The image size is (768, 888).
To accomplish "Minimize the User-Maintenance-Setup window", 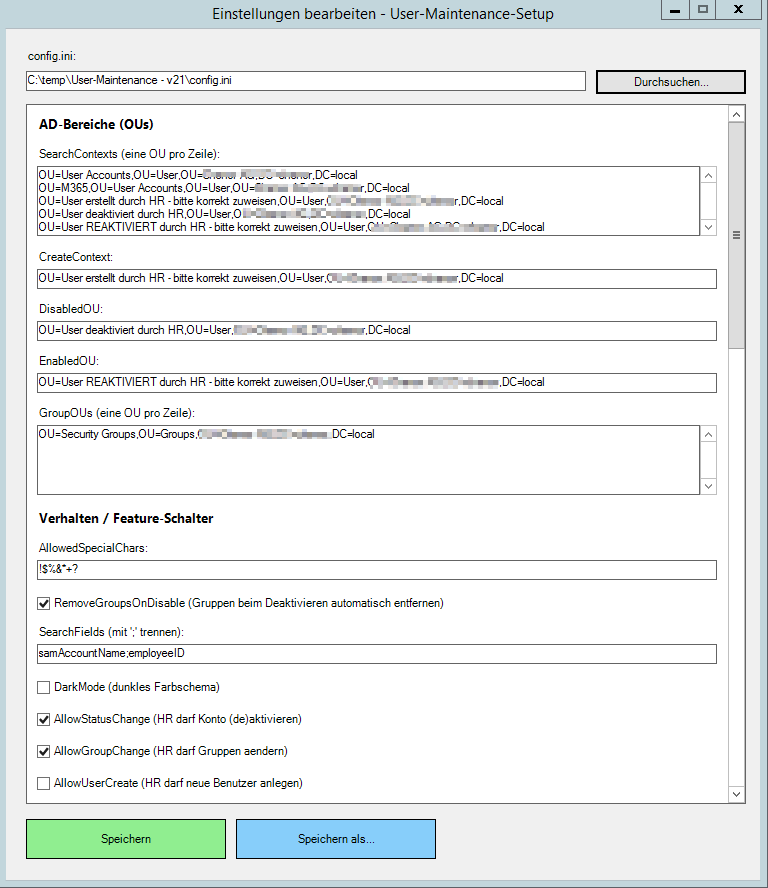I will coord(675,10).
